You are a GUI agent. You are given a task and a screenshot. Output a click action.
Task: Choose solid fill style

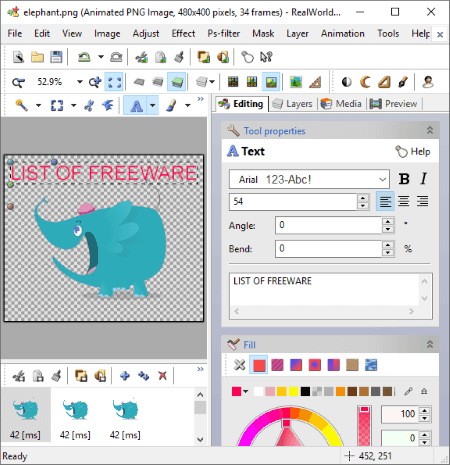(259, 365)
